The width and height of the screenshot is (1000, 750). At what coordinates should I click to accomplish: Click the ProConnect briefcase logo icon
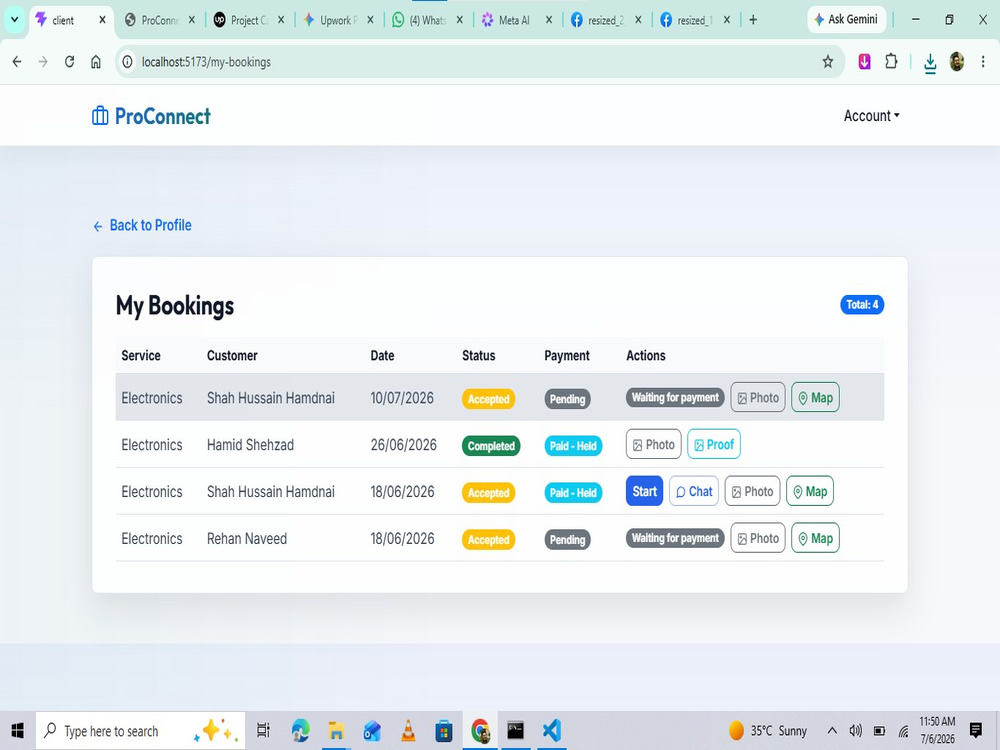100,116
